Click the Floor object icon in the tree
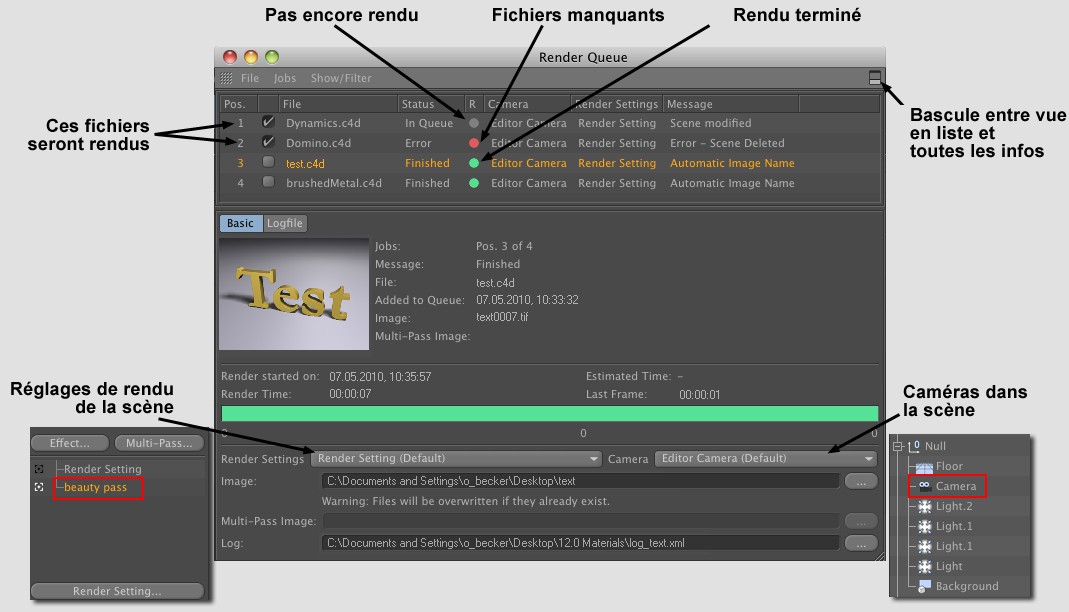The image size is (1069, 612). pyautogui.click(x=925, y=466)
